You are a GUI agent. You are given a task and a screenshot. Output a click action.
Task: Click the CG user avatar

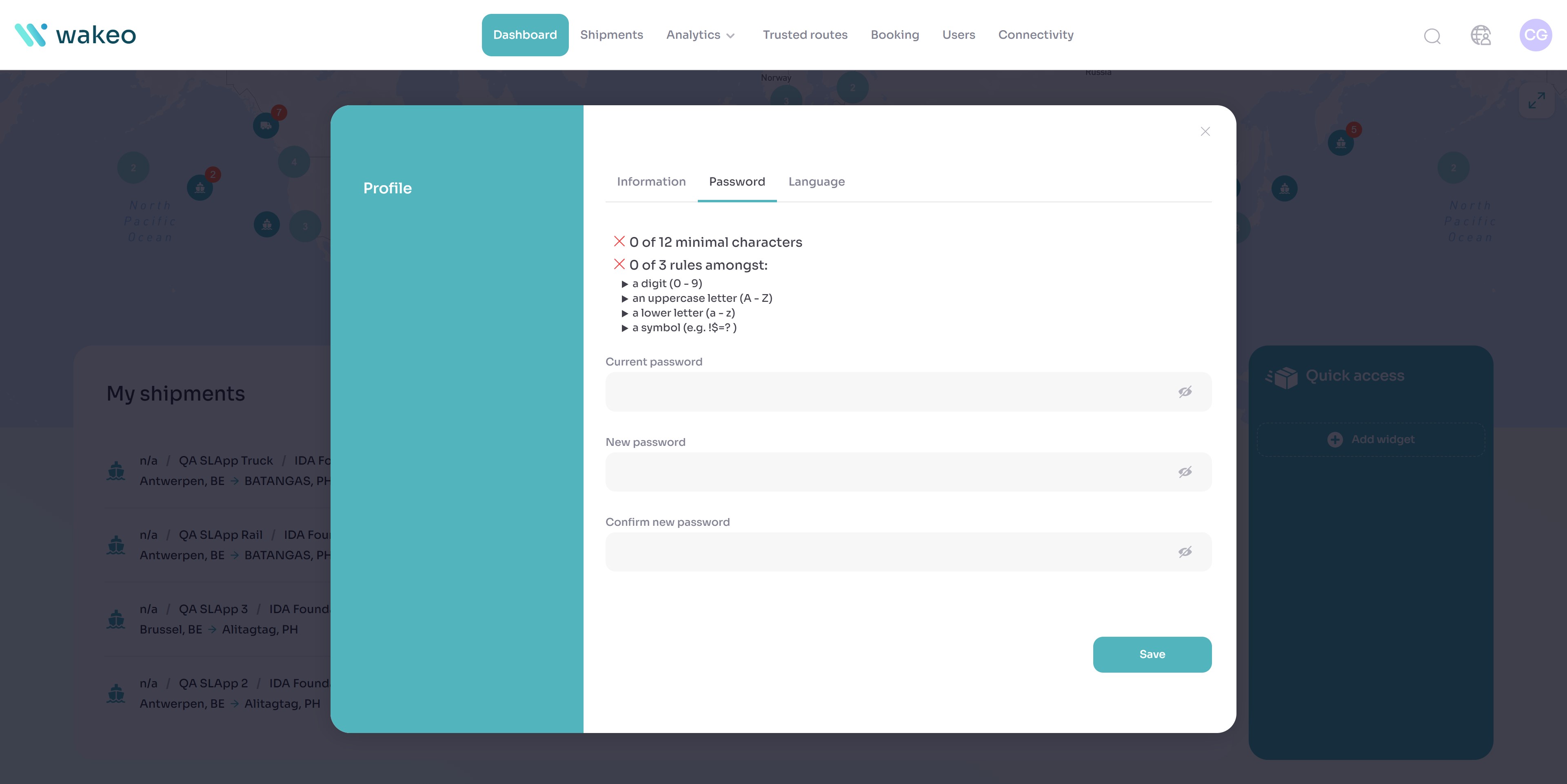click(x=1535, y=35)
